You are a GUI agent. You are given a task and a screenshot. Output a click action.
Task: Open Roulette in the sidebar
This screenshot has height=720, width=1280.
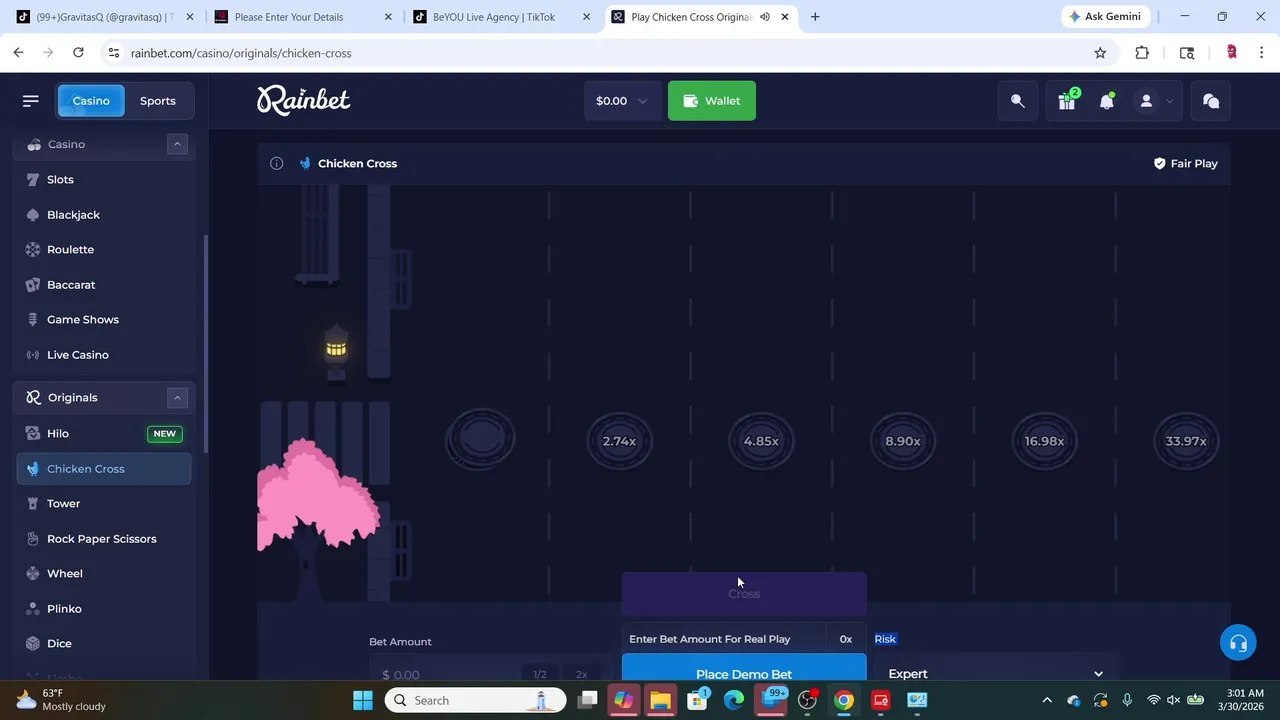coord(104,250)
